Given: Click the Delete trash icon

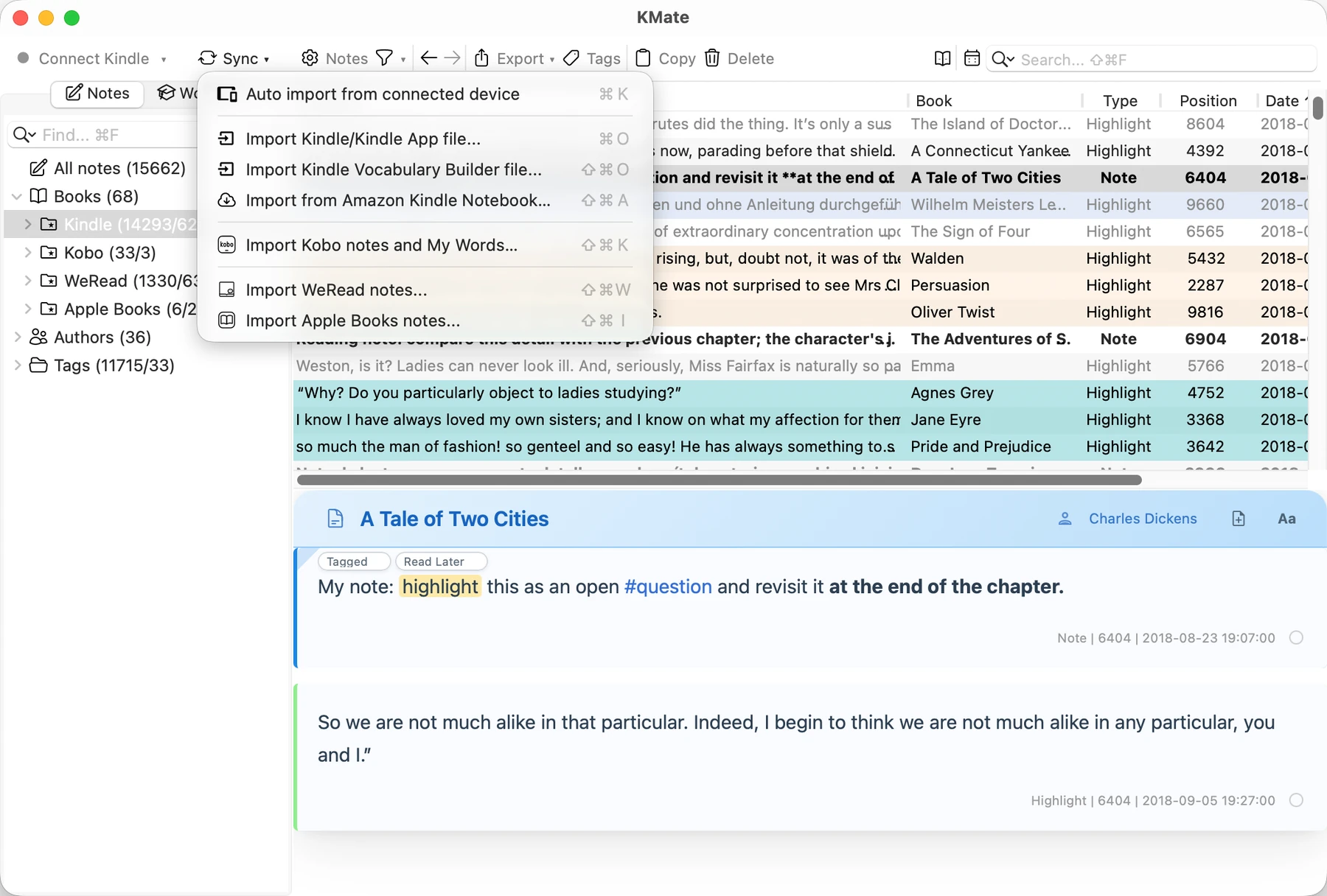Looking at the screenshot, I should [712, 58].
